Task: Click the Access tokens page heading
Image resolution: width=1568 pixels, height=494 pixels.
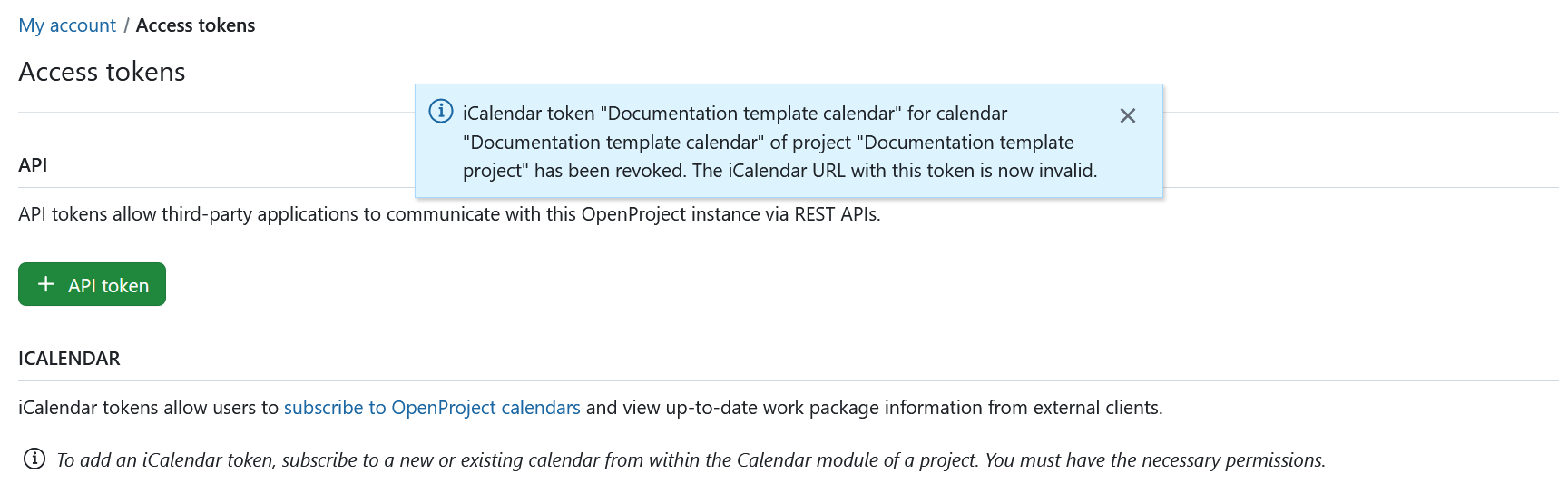Action: click(x=102, y=72)
